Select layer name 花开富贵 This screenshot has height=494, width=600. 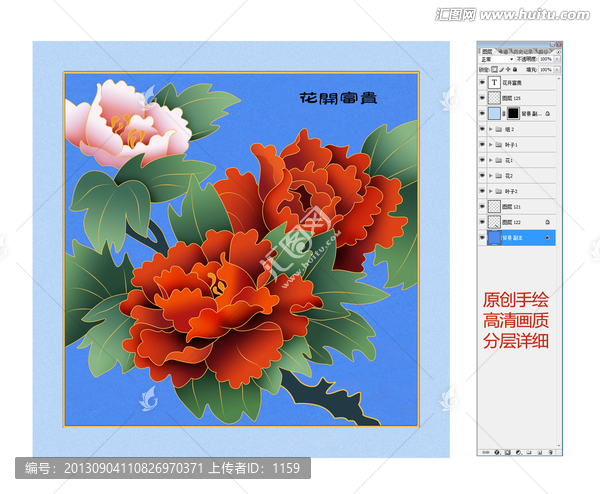pos(512,83)
